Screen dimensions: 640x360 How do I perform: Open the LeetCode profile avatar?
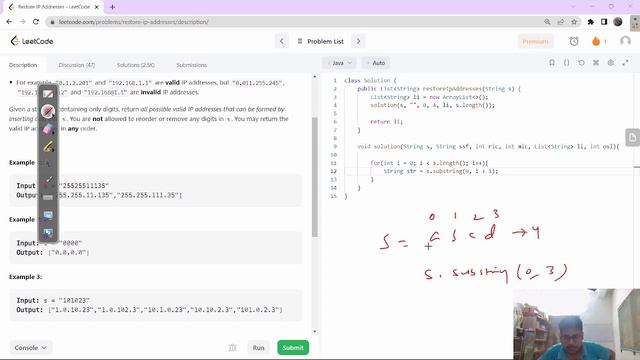coord(625,41)
